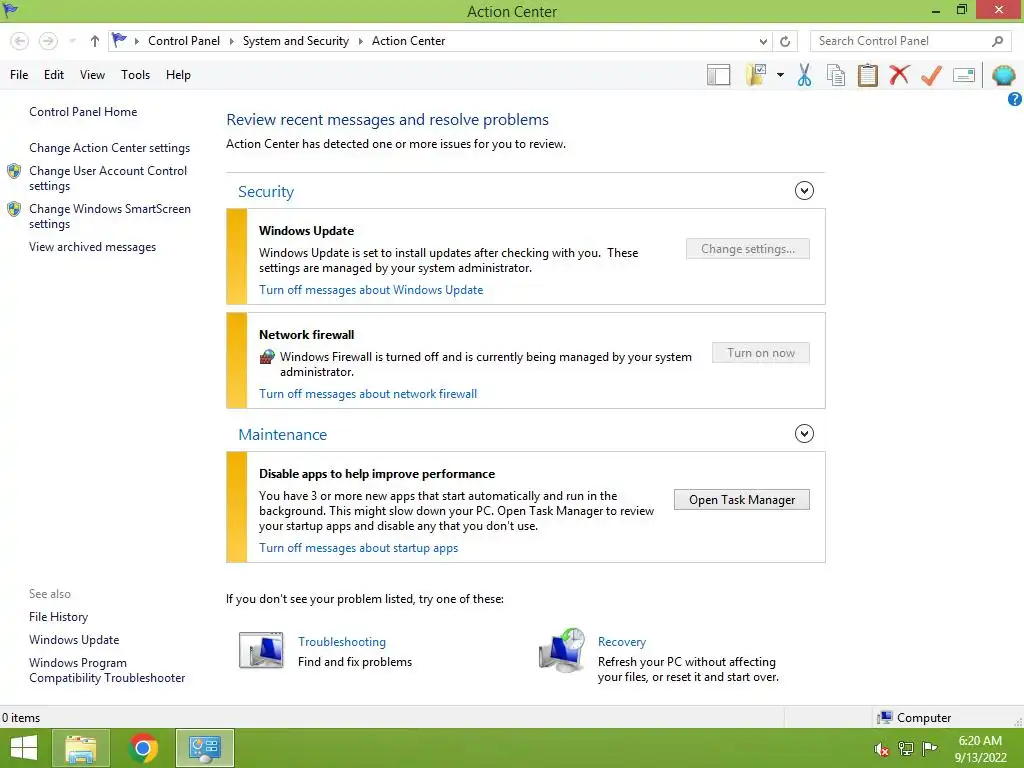Viewport: 1024px width, 768px height.
Task: Click the Back navigation arrow
Action: pos(20,41)
